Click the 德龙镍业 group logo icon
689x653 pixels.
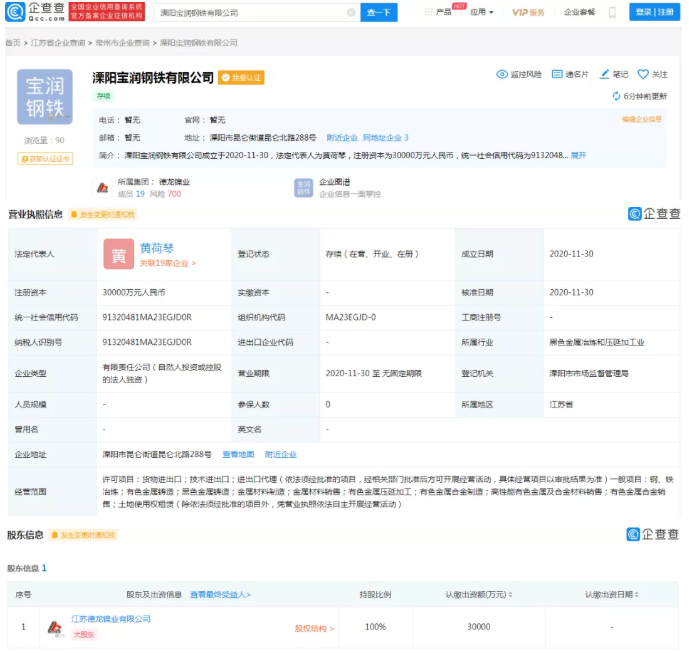tap(103, 188)
